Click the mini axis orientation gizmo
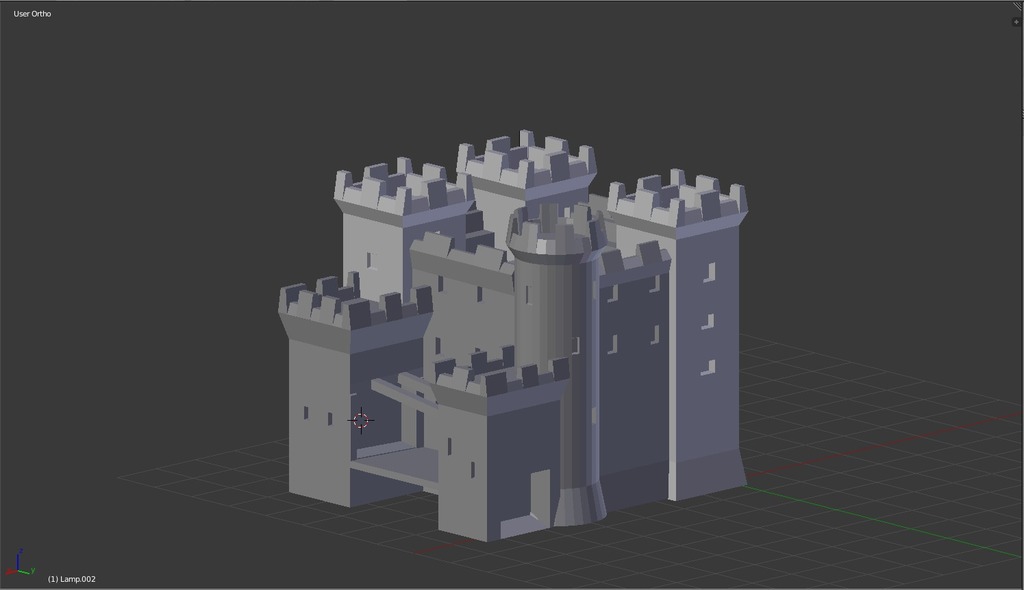1024x590 pixels. pos(18,568)
